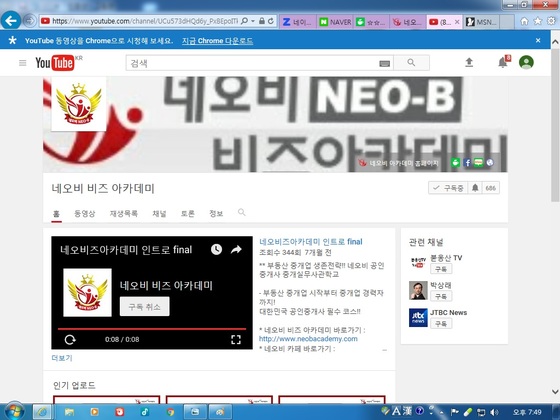The width and height of the screenshot is (560, 420).
Task: Click the lock security icon
Action: pos(262,21)
